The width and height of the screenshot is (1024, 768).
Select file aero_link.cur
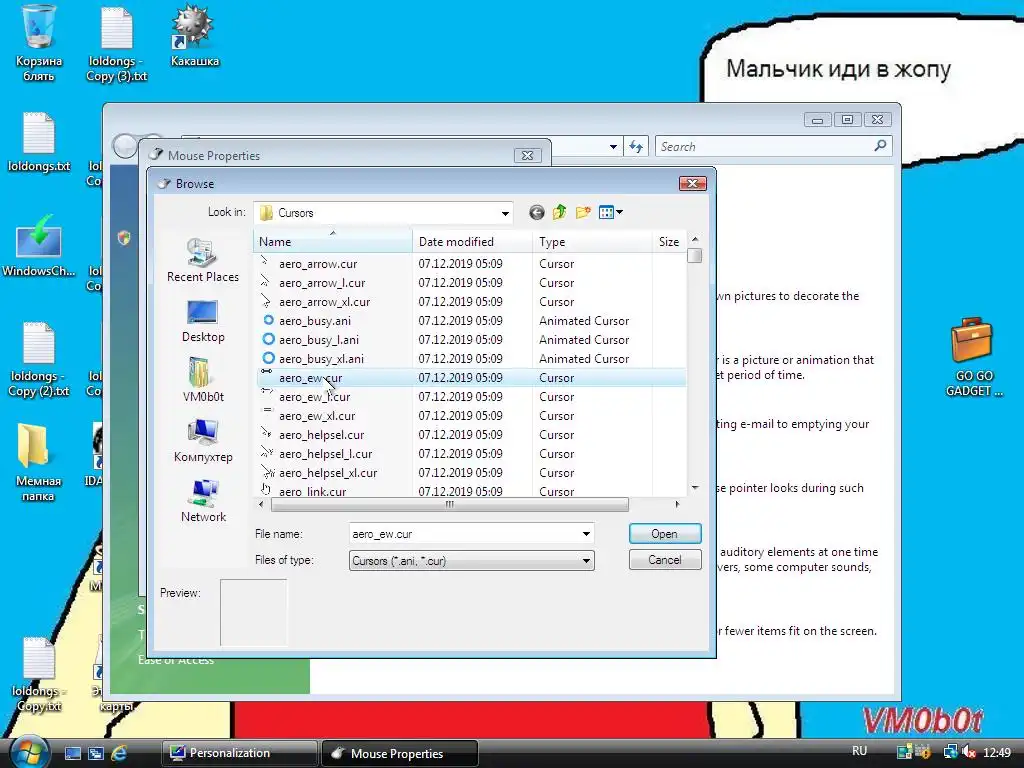pyautogui.click(x=312, y=491)
